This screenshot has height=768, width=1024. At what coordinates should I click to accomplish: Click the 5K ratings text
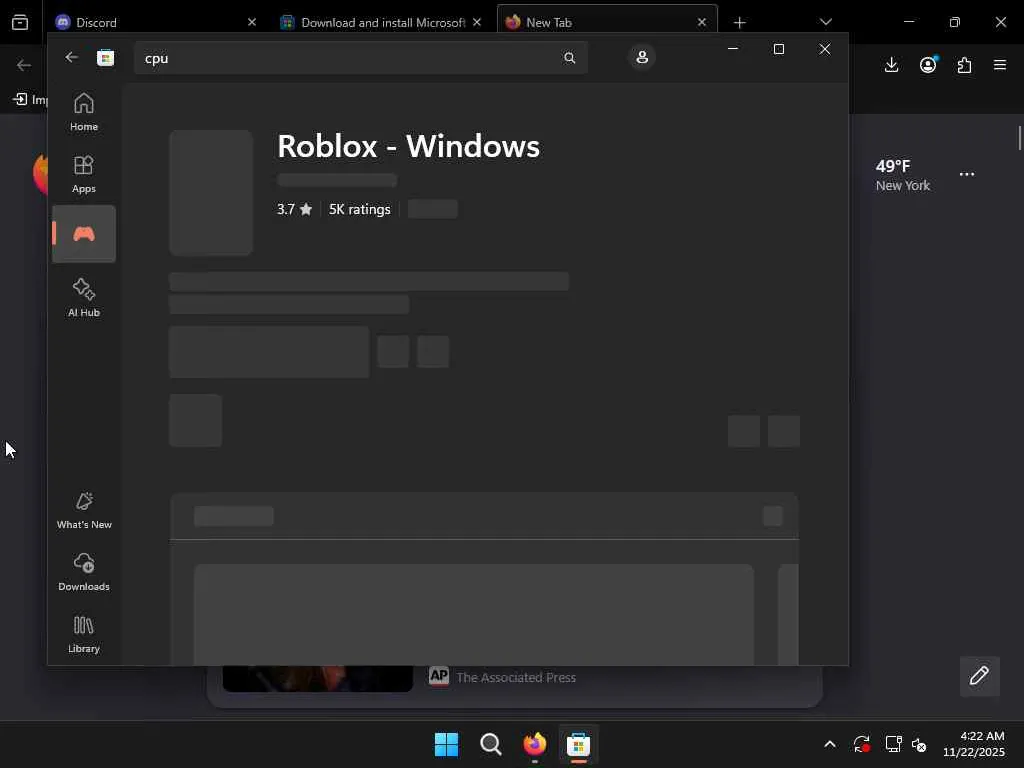(360, 209)
